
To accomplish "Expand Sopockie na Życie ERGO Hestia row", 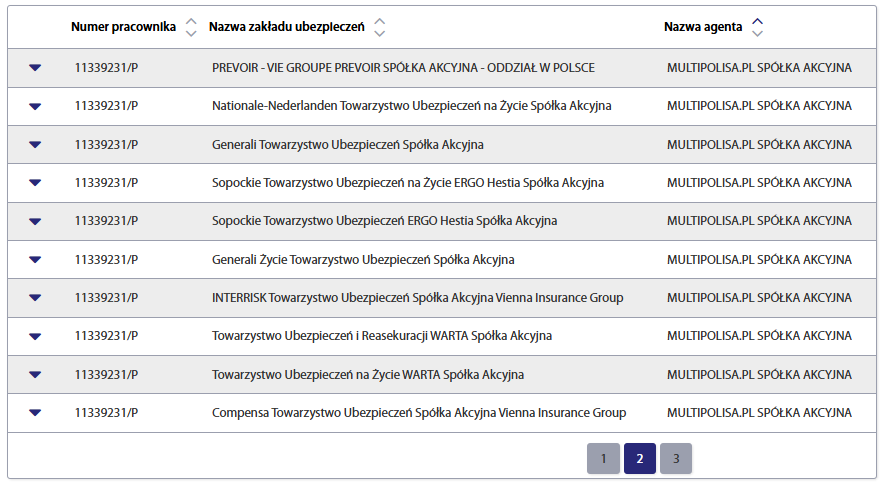I will pos(35,183).
